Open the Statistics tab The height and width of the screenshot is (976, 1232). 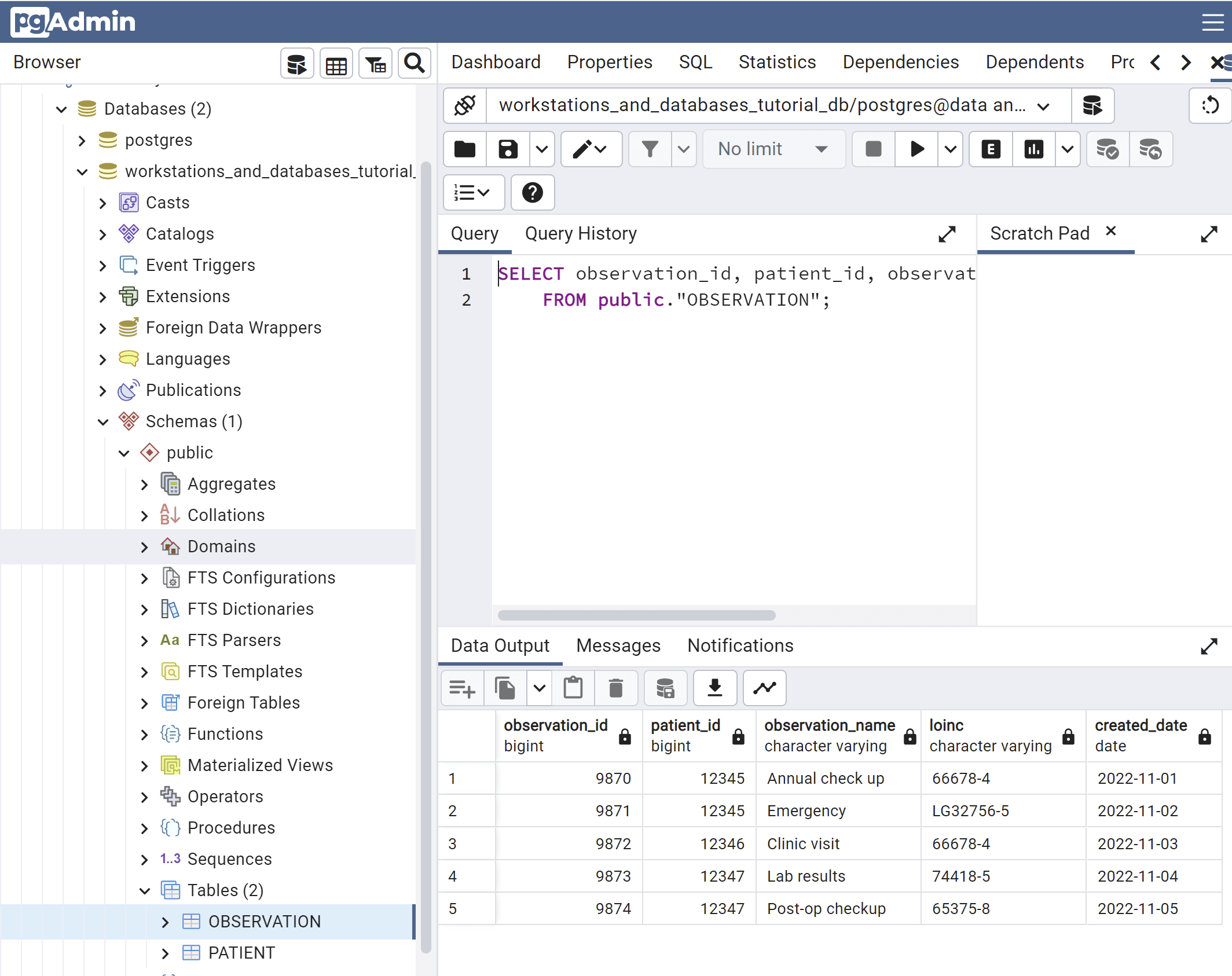click(x=776, y=63)
